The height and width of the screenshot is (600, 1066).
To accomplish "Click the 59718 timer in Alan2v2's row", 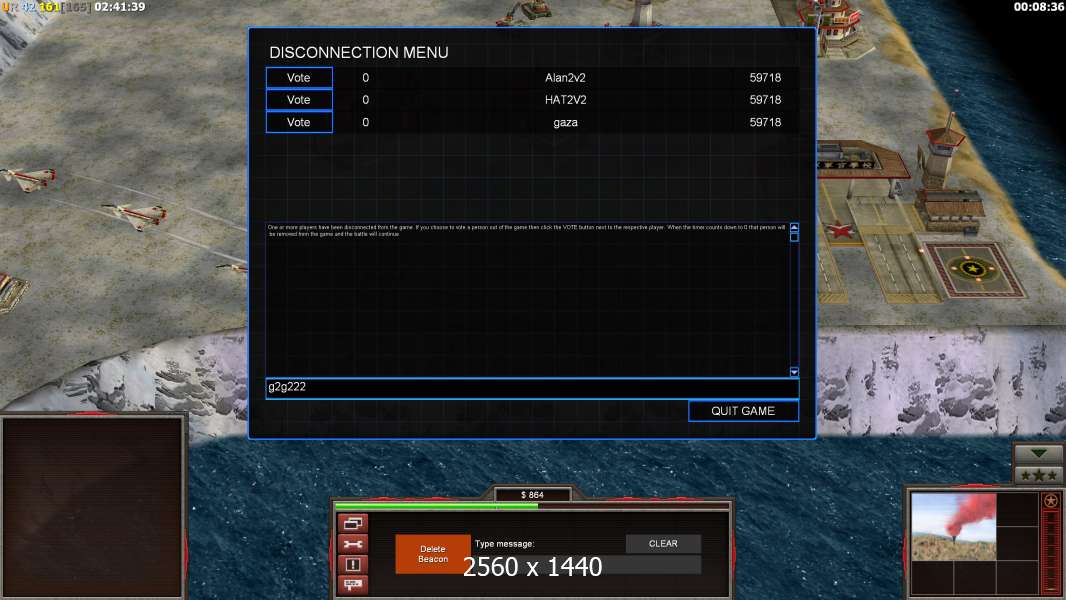I will tap(765, 77).
